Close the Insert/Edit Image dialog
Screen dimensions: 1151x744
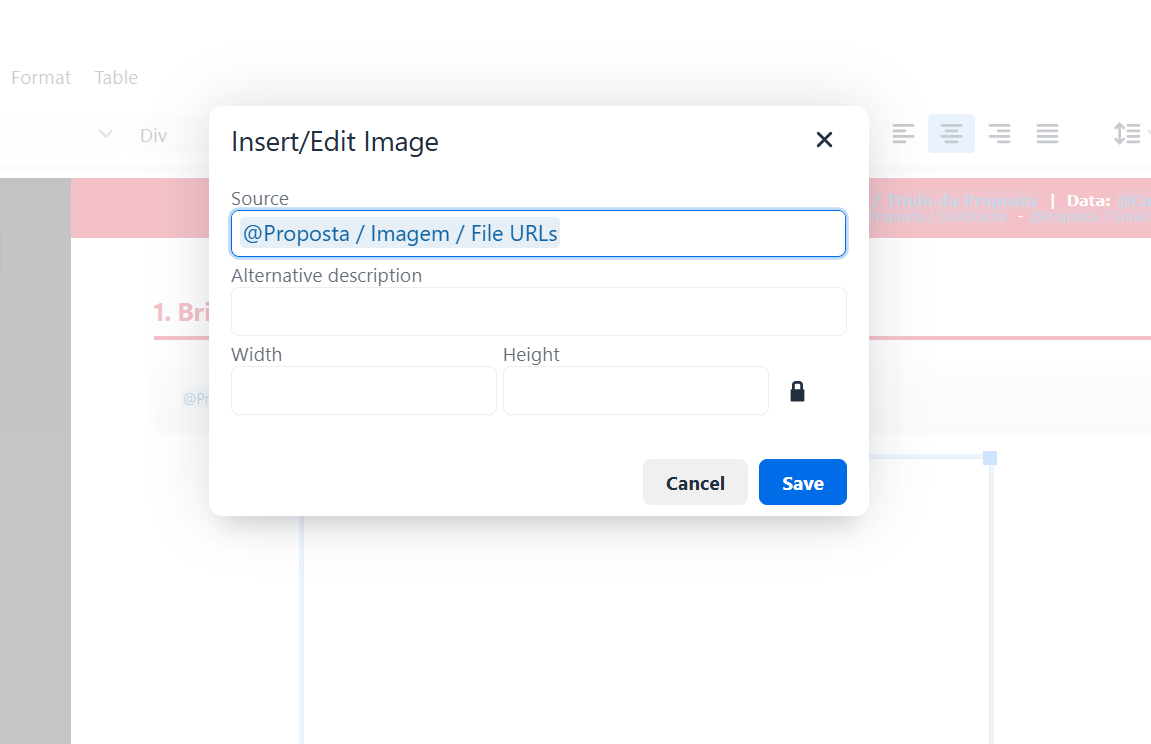click(824, 140)
